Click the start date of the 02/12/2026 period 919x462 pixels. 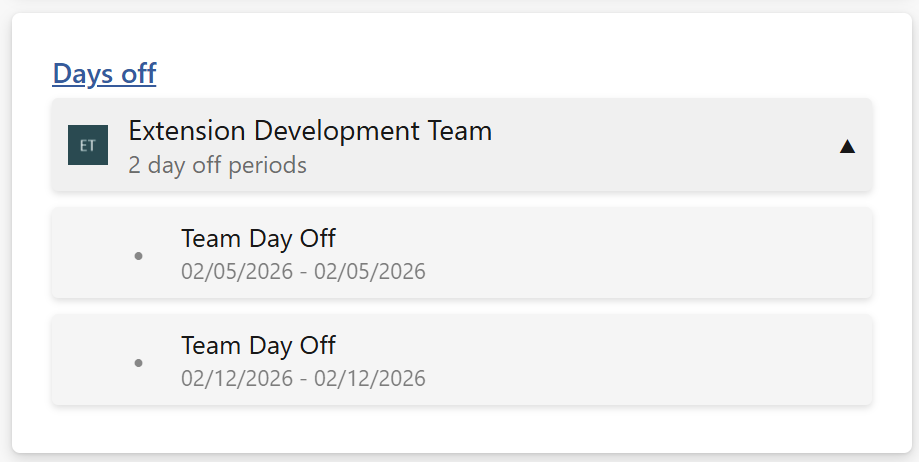coord(237,378)
